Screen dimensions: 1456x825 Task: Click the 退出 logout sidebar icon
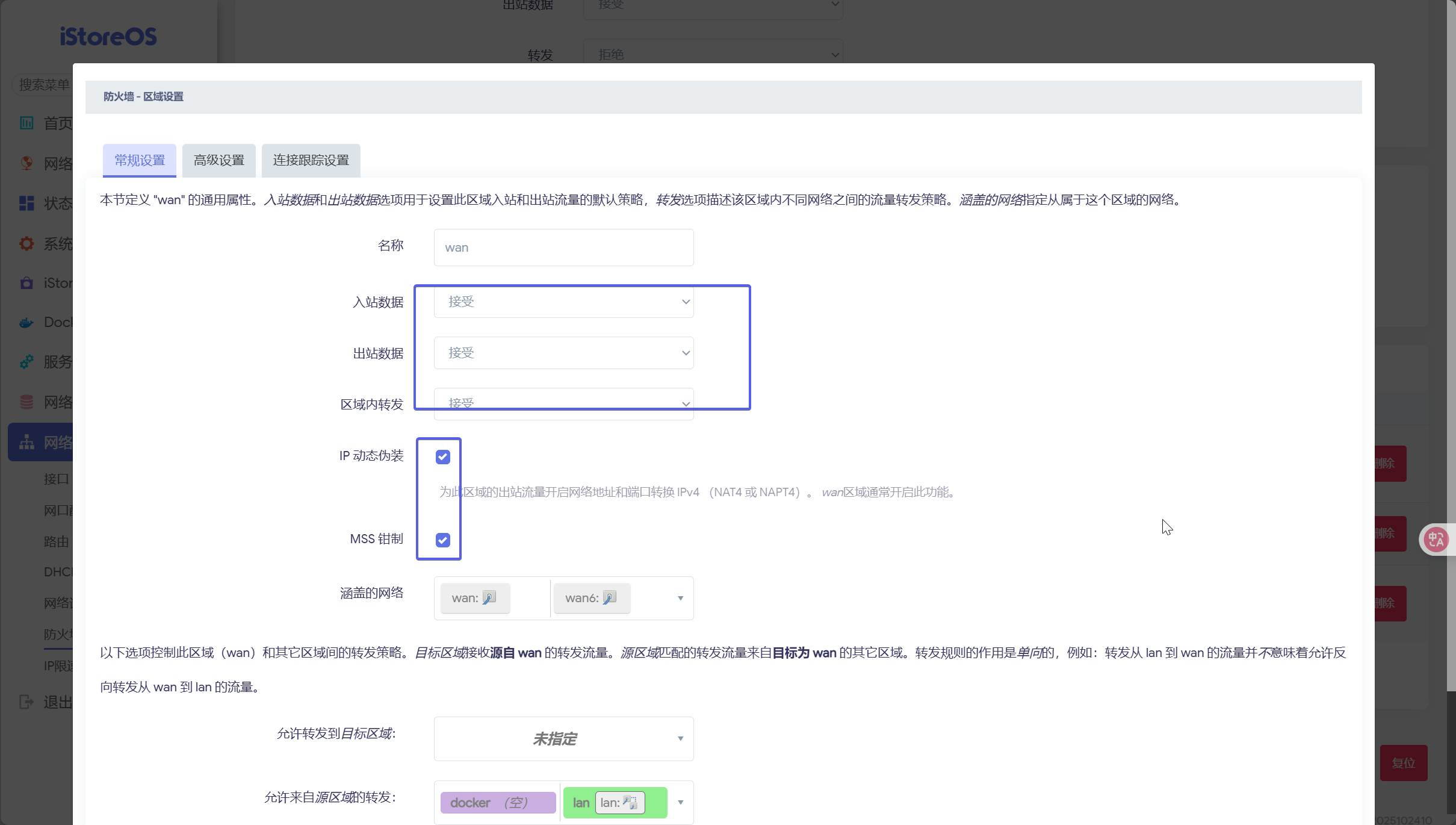click(x=26, y=702)
